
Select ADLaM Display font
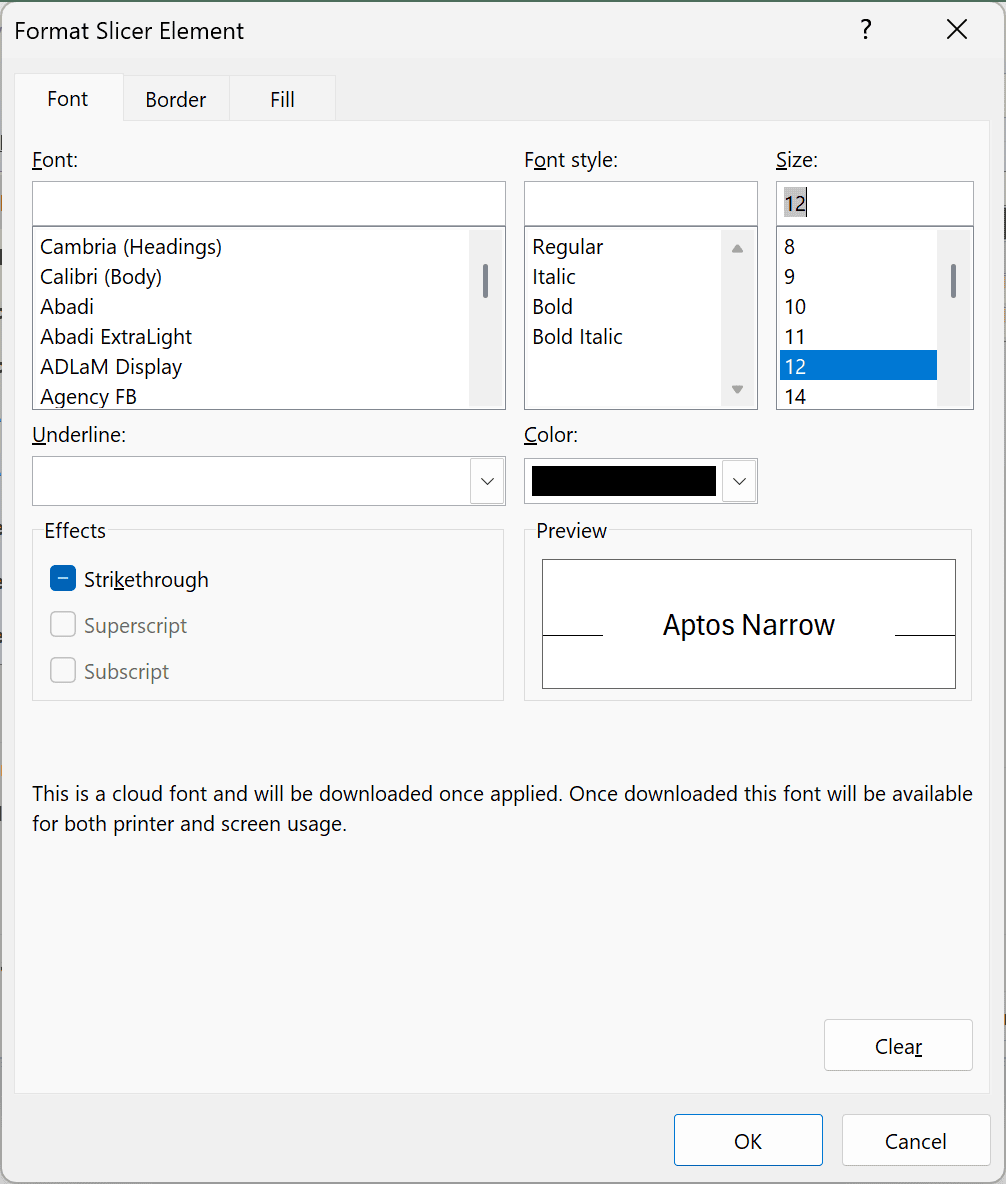click(x=252, y=367)
